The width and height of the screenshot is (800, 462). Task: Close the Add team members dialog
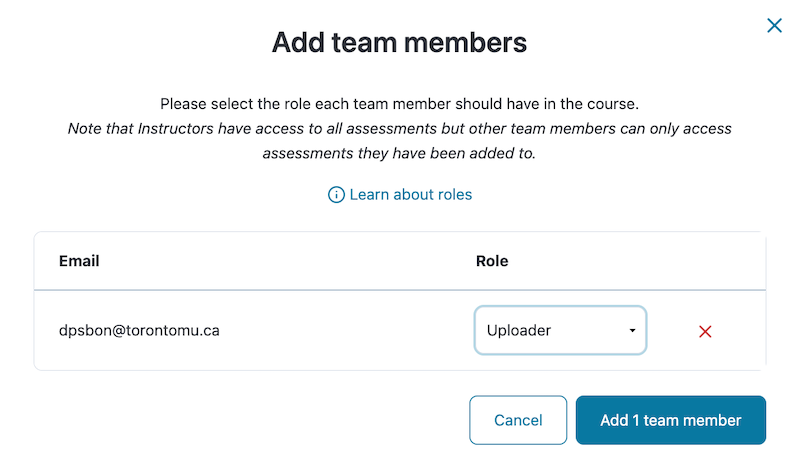[x=774, y=26]
